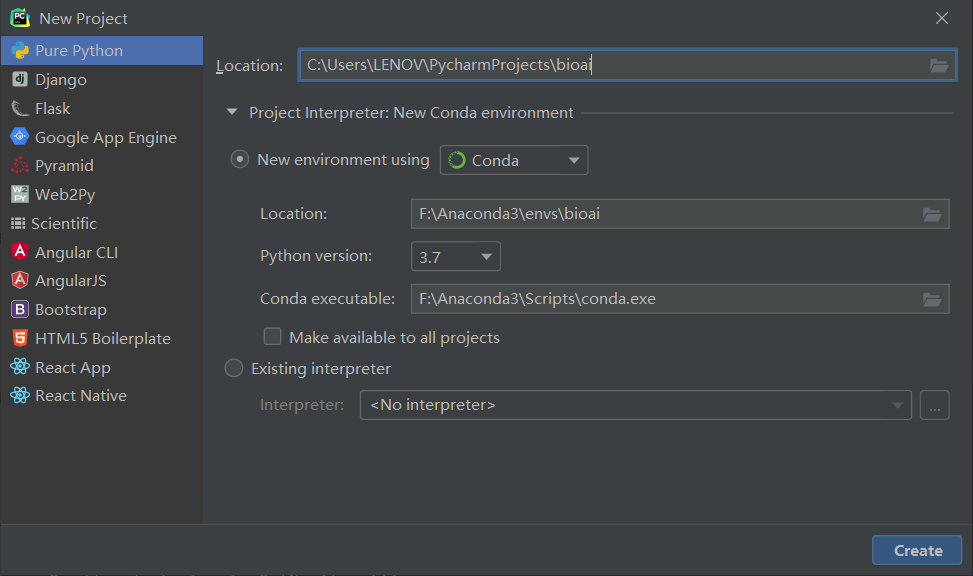This screenshot has height=576, width=973.
Task: Click the Project Interpreter: New Conda environment heading
Action: click(411, 112)
